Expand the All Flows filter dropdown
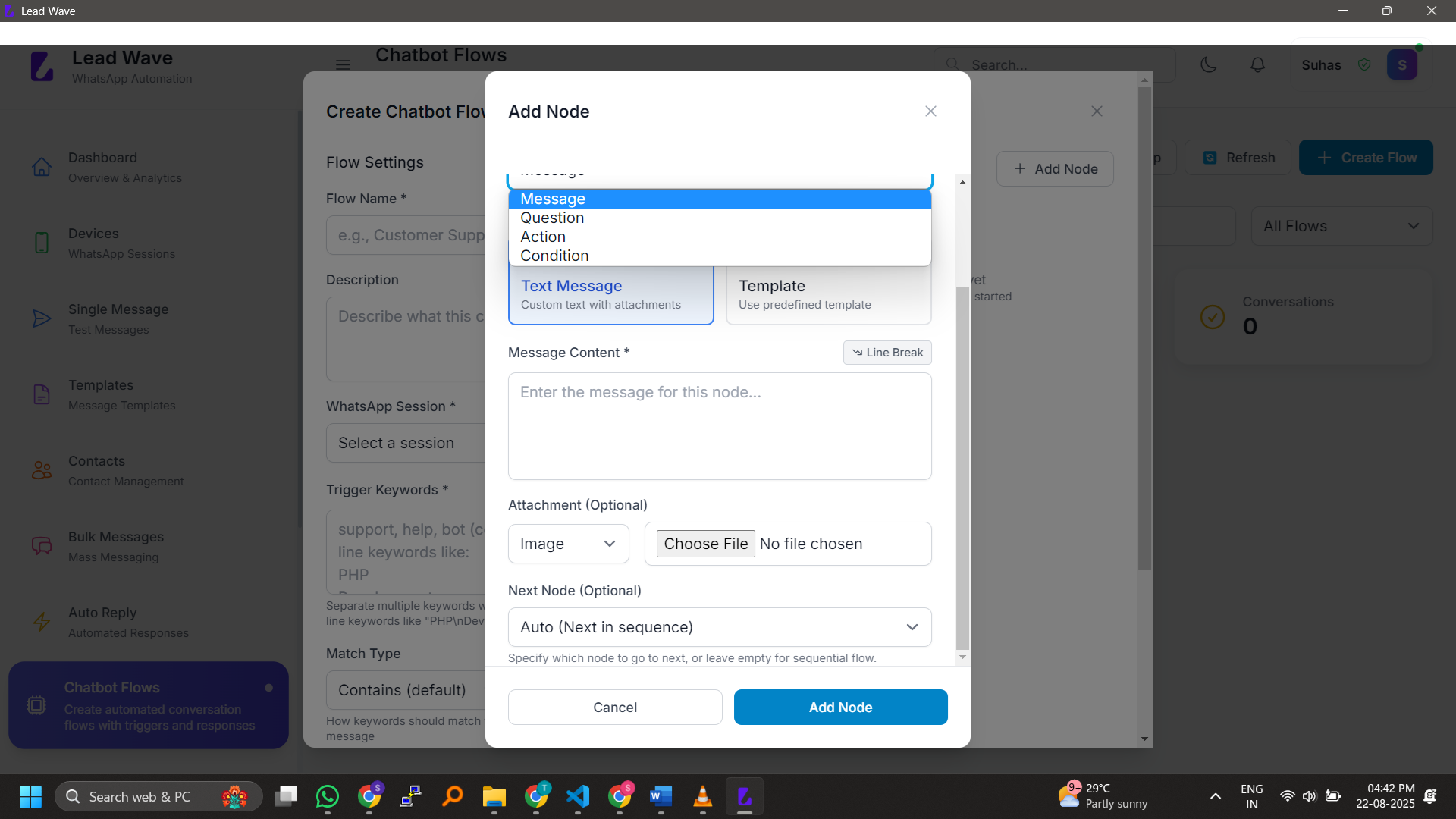Viewport: 1456px width, 819px height. point(1341,226)
